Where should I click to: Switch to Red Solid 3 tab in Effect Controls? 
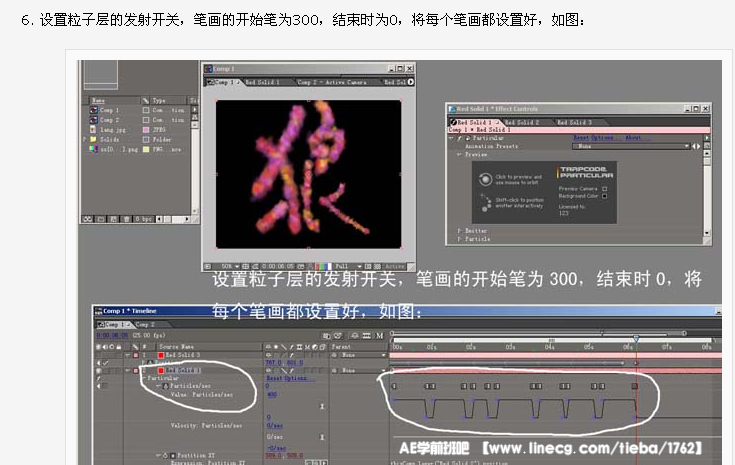574,122
